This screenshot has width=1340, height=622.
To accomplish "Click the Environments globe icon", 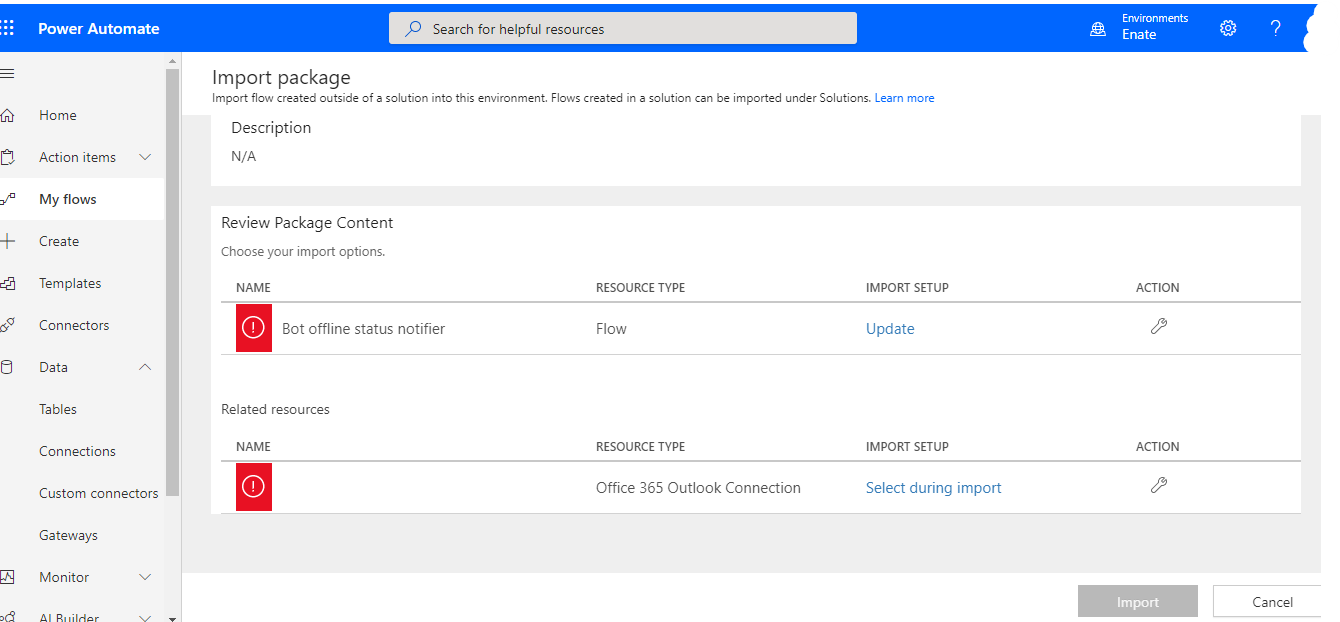I will coord(1098,29).
